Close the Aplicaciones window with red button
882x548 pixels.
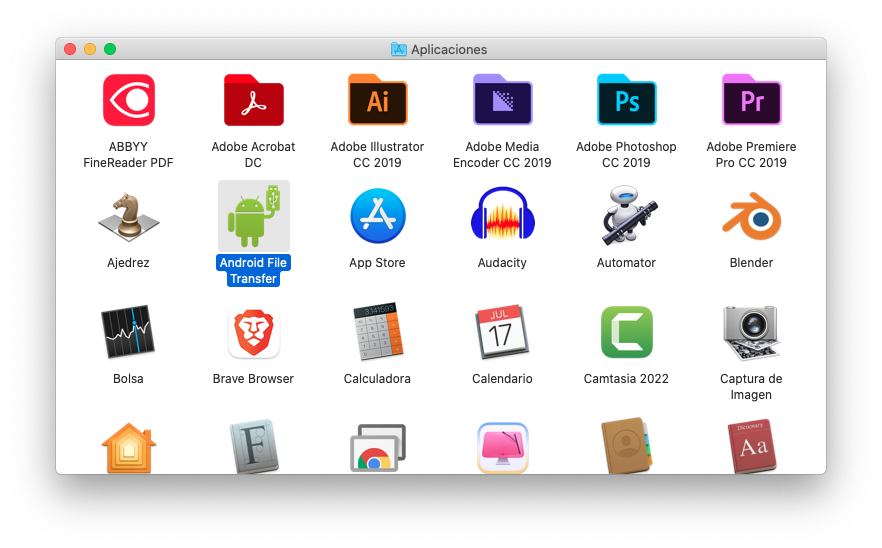[70, 49]
